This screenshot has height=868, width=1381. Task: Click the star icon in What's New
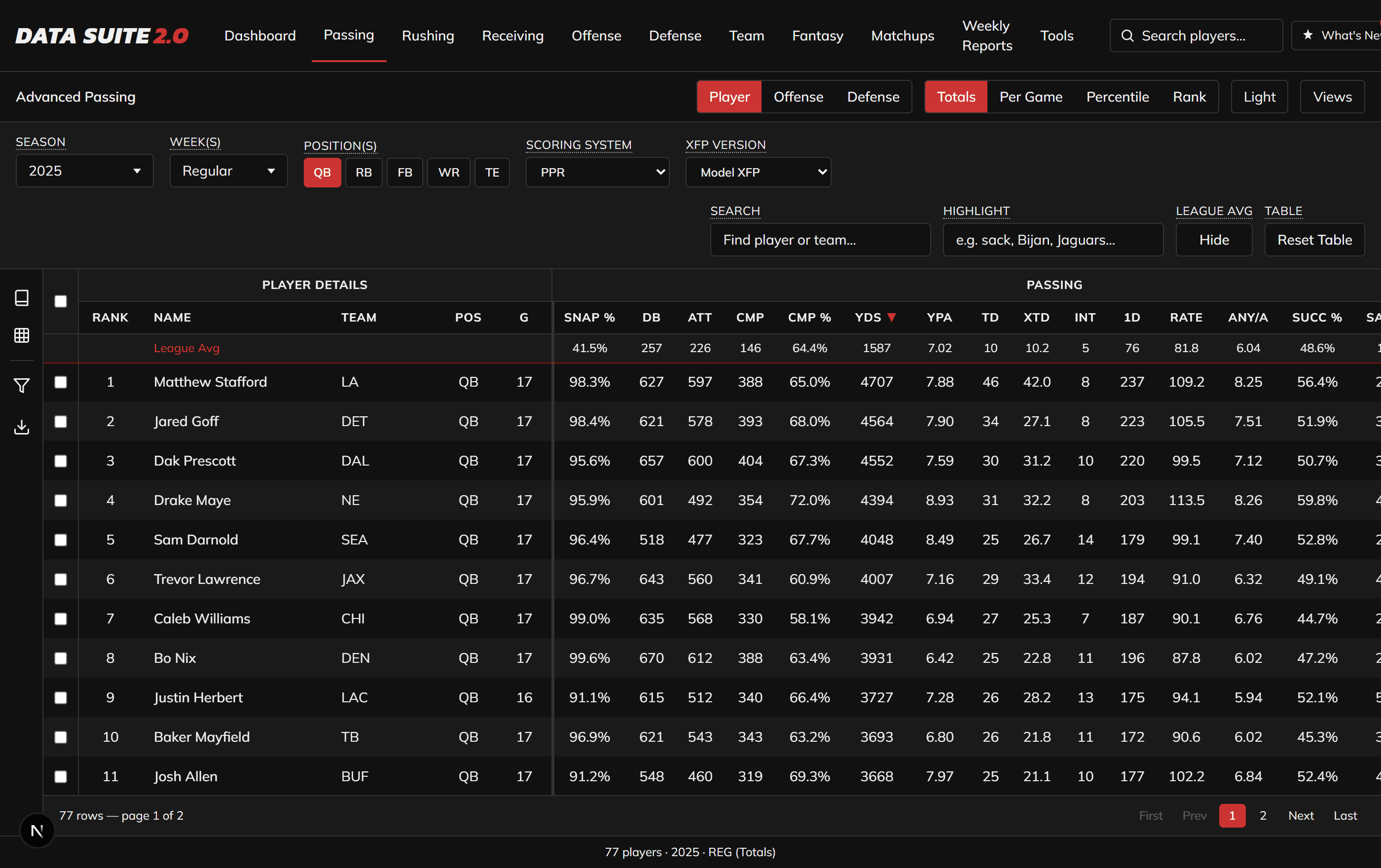click(1308, 35)
